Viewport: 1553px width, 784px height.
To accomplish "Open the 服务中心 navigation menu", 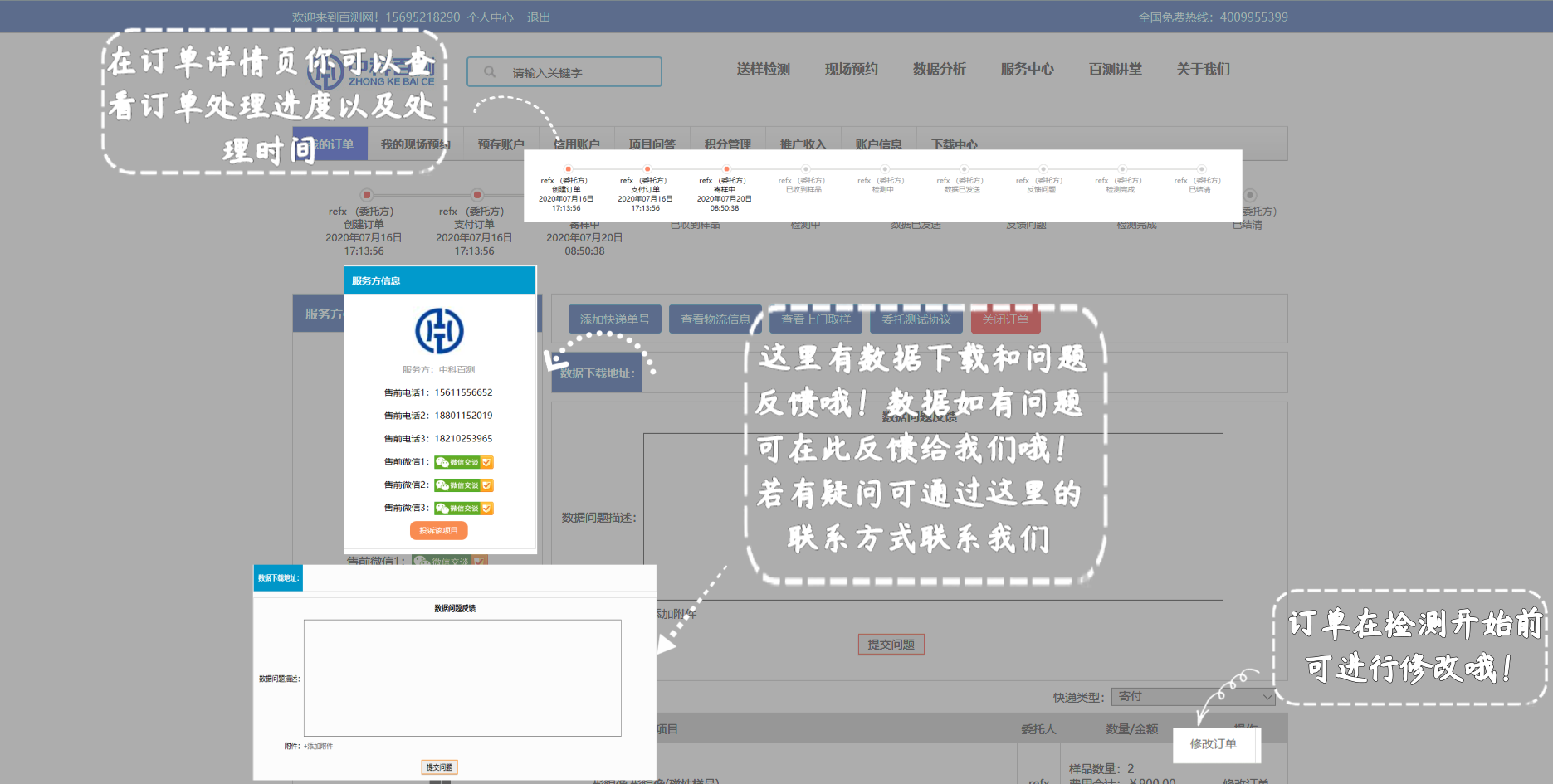I will (1027, 70).
